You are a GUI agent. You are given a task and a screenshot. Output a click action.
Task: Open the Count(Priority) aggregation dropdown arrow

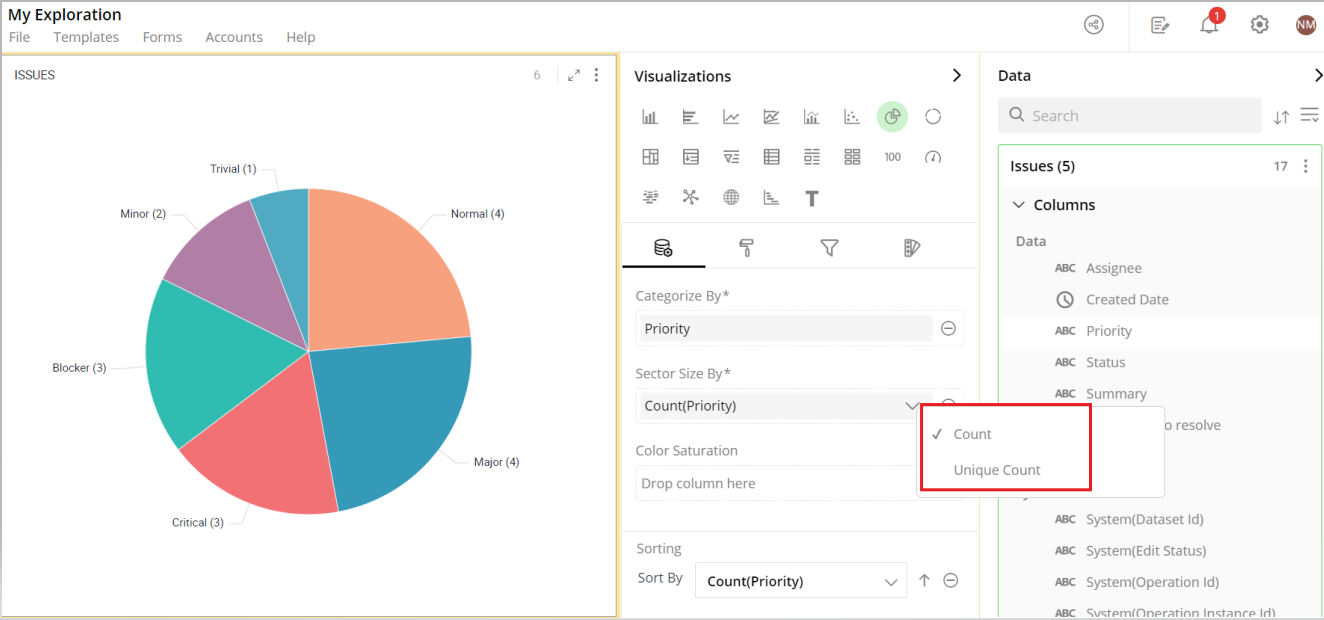[911, 406]
